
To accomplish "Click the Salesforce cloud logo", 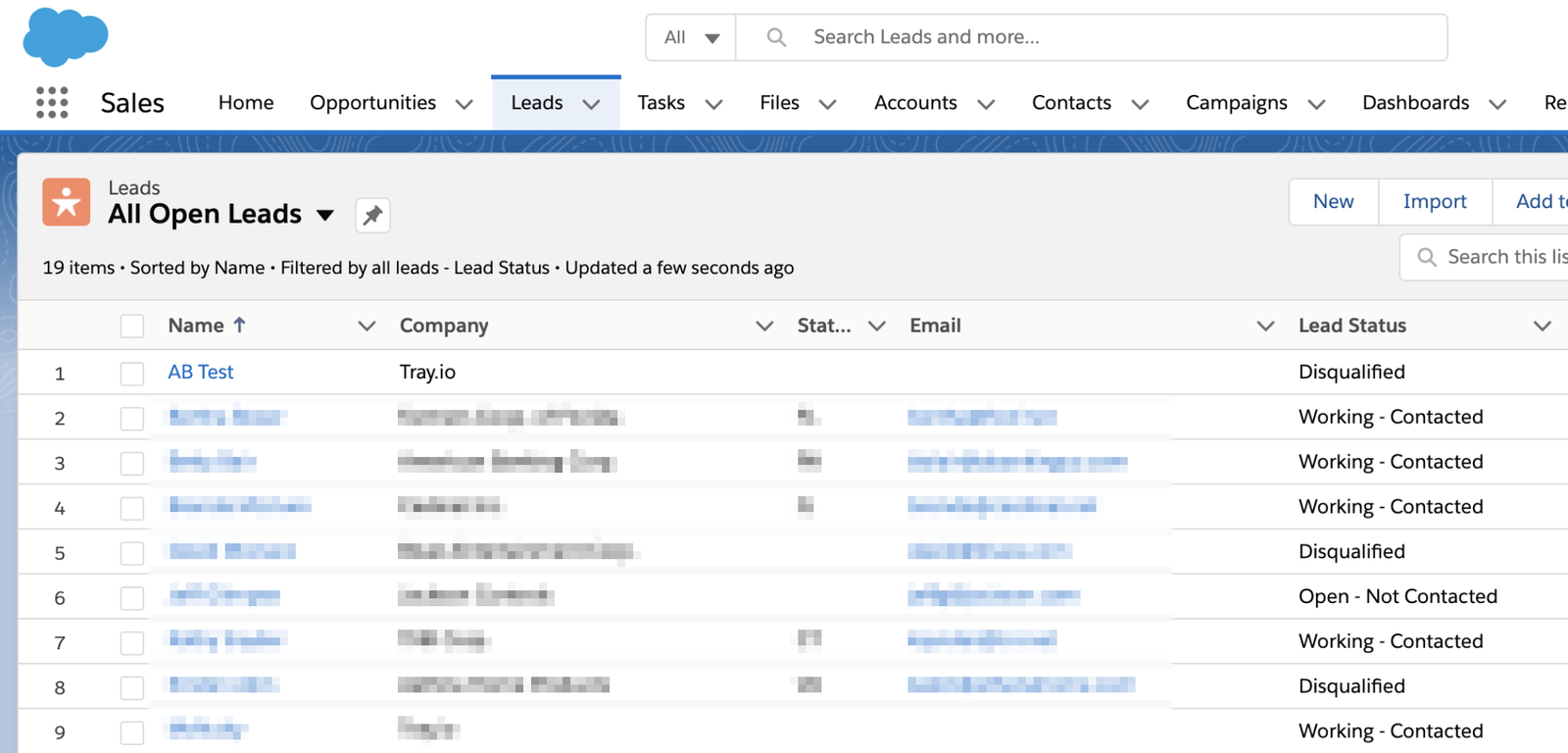I will pyautogui.click(x=65, y=37).
